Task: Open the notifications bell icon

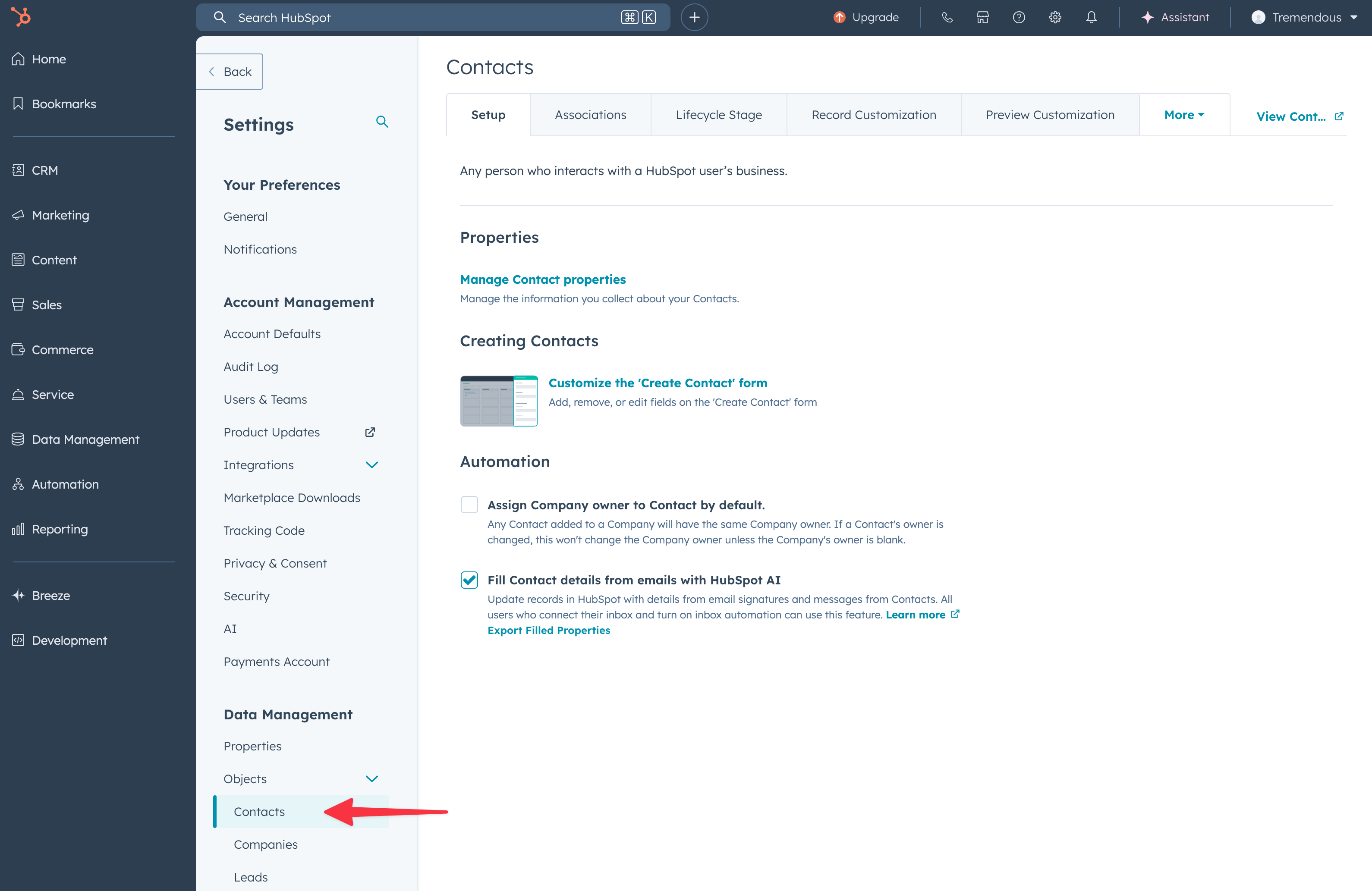Action: click(x=1091, y=17)
